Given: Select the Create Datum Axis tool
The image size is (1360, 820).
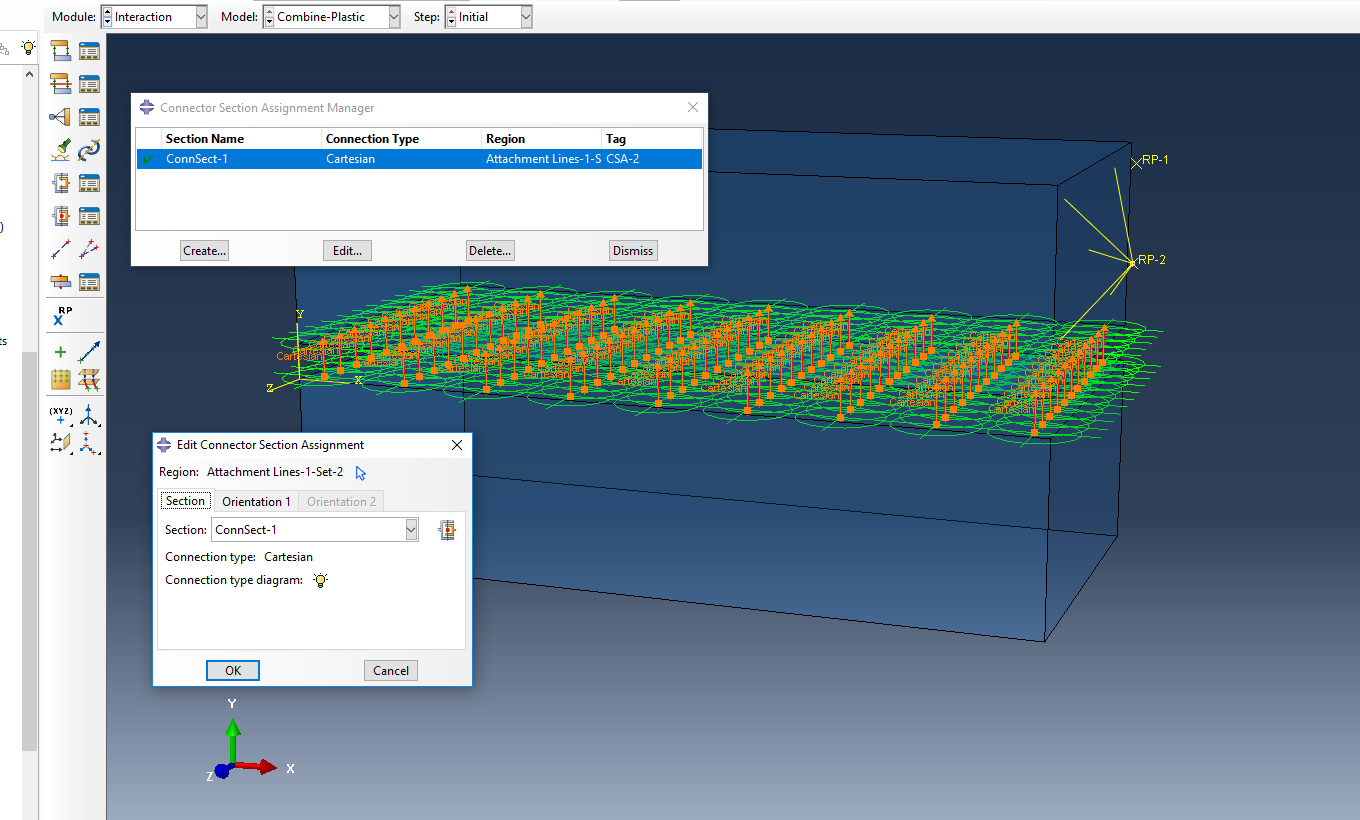Looking at the screenshot, I should [90, 443].
